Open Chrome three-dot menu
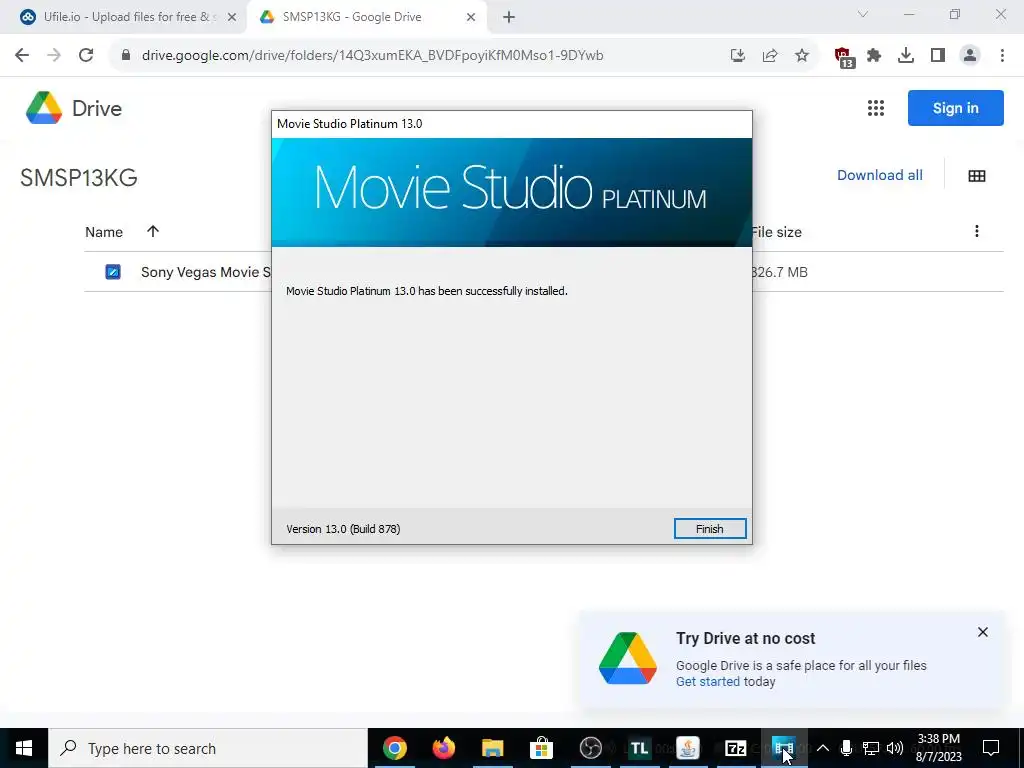This screenshot has width=1024, height=768. click(x=1002, y=56)
